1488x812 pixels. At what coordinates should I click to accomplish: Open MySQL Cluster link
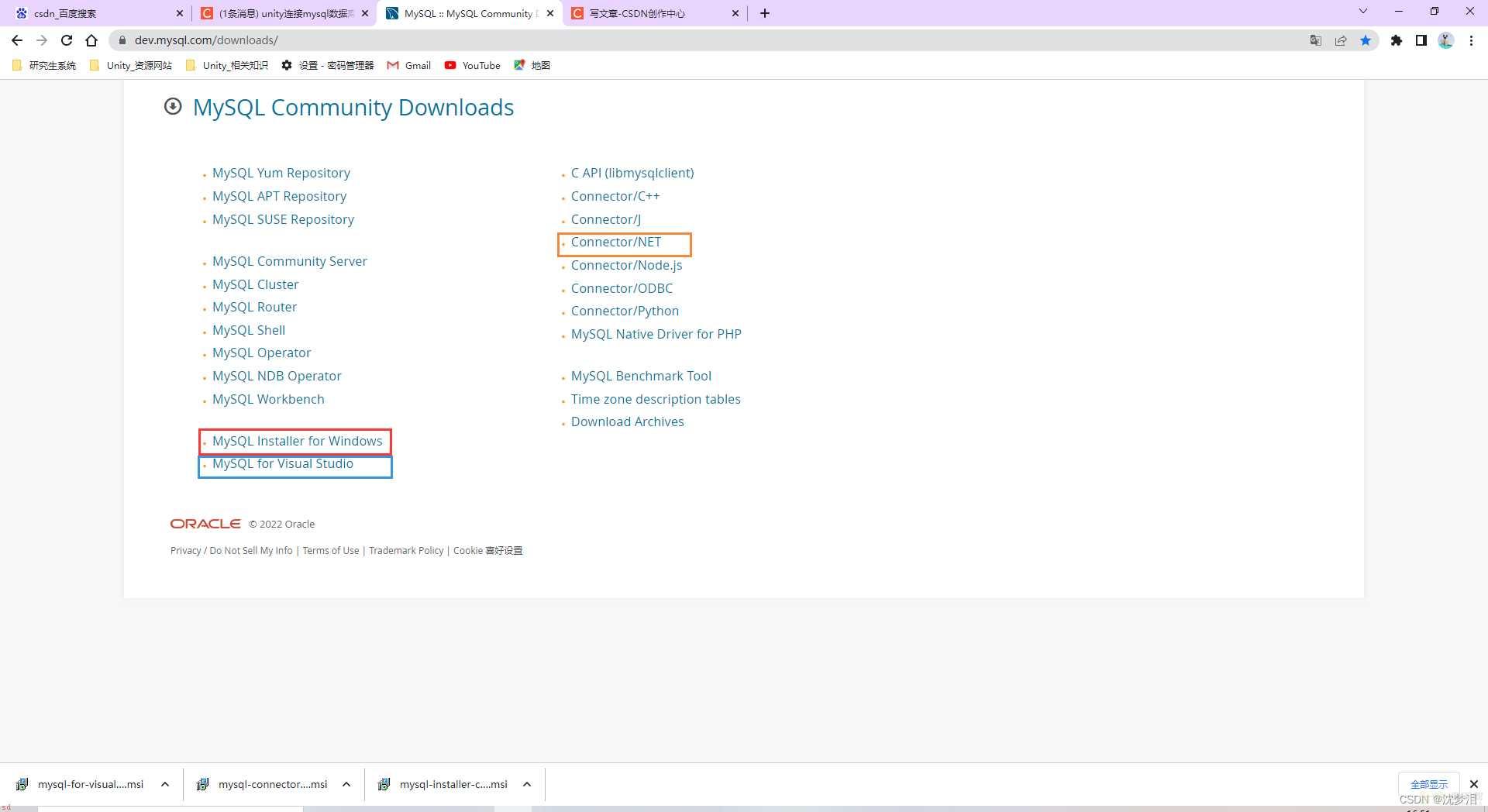[x=255, y=284]
